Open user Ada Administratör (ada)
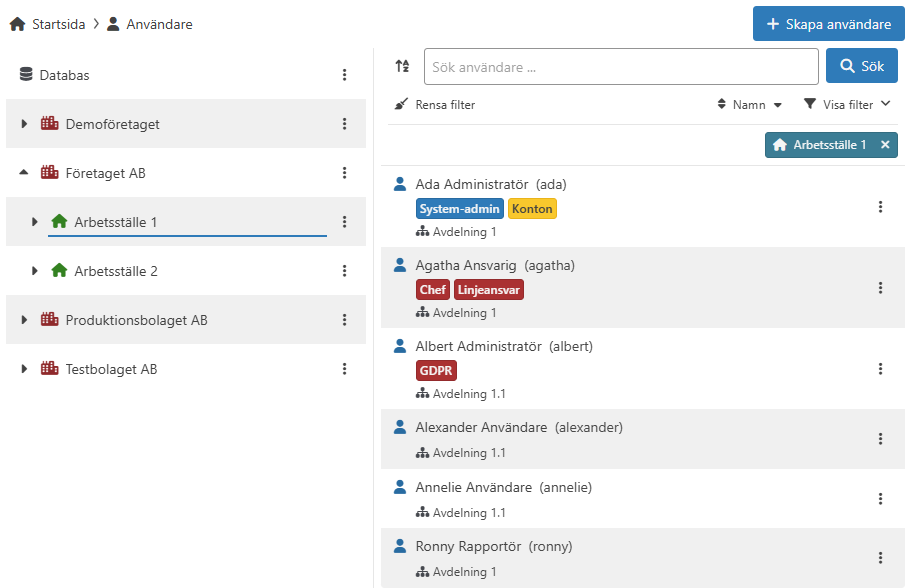The width and height of the screenshot is (918, 588). [x=491, y=184]
